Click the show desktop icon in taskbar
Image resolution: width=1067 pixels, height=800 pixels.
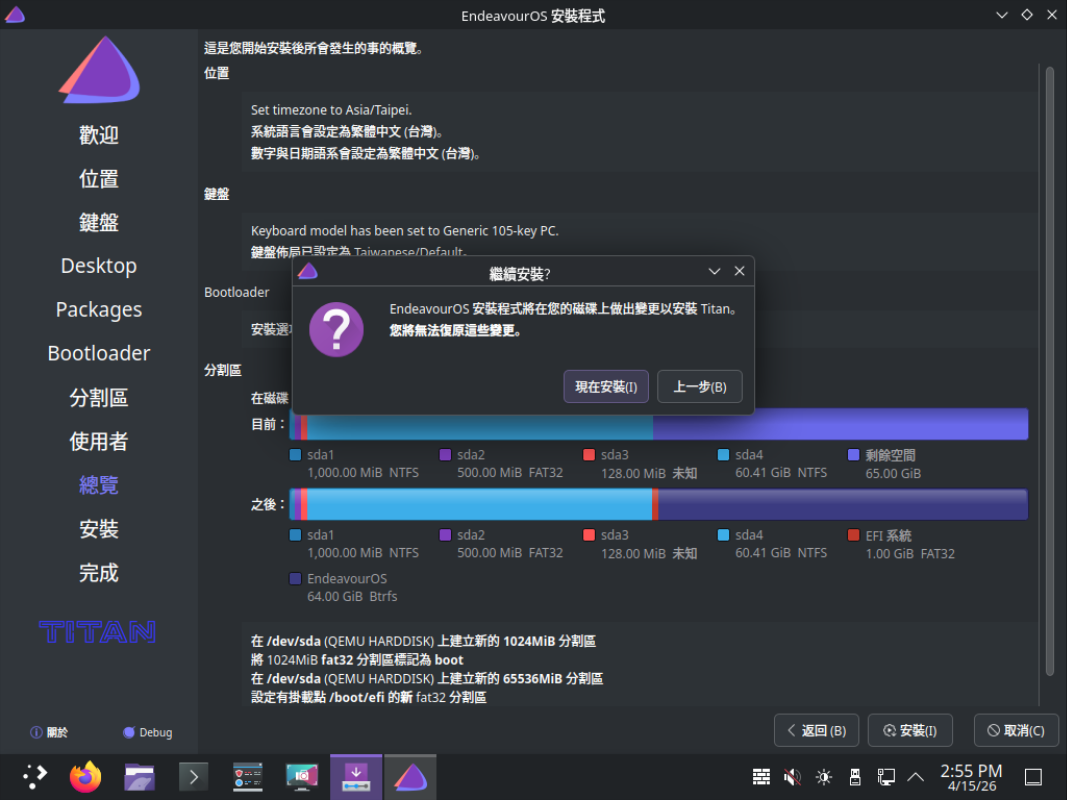pos(1034,777)
